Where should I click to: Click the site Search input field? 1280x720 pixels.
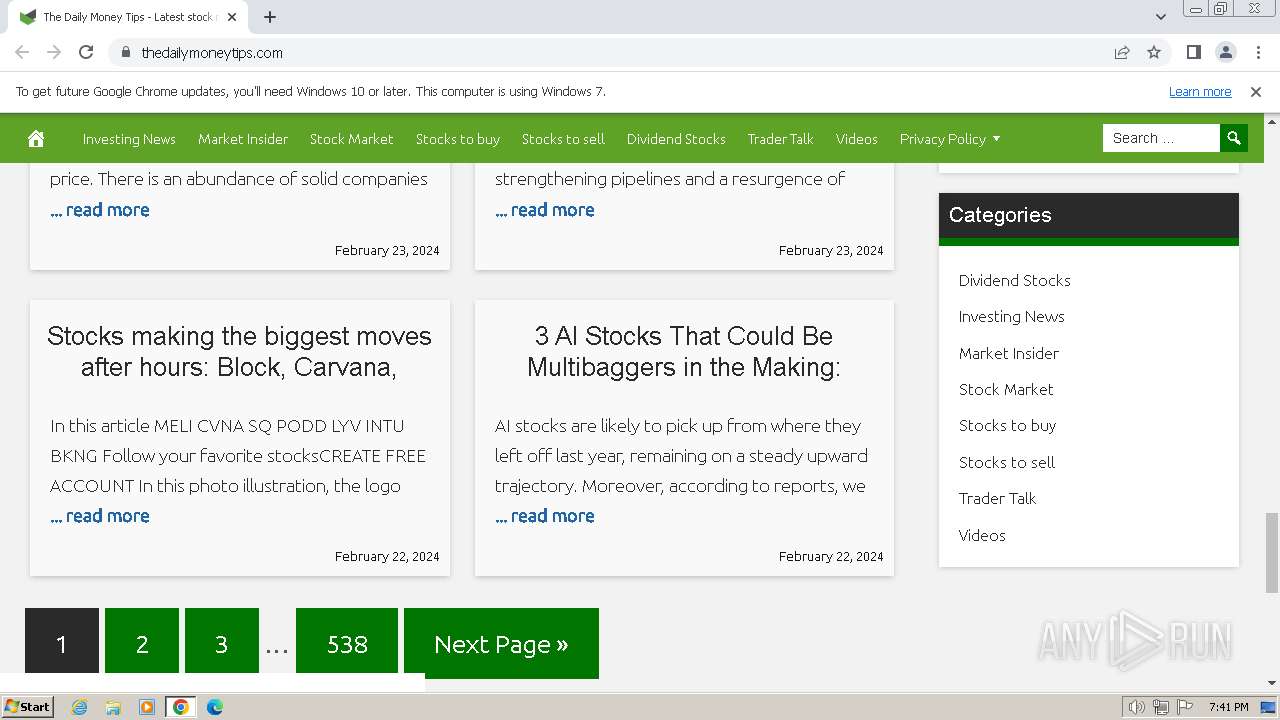tap(1161, 138)
